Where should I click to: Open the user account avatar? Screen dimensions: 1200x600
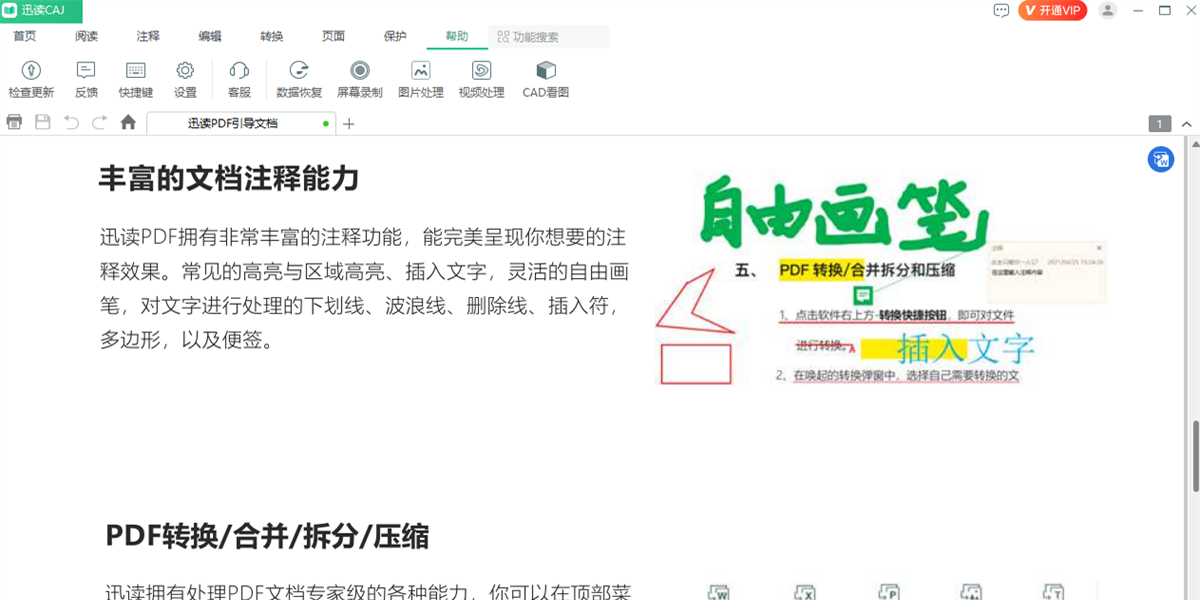click(x=1107, y=10)
